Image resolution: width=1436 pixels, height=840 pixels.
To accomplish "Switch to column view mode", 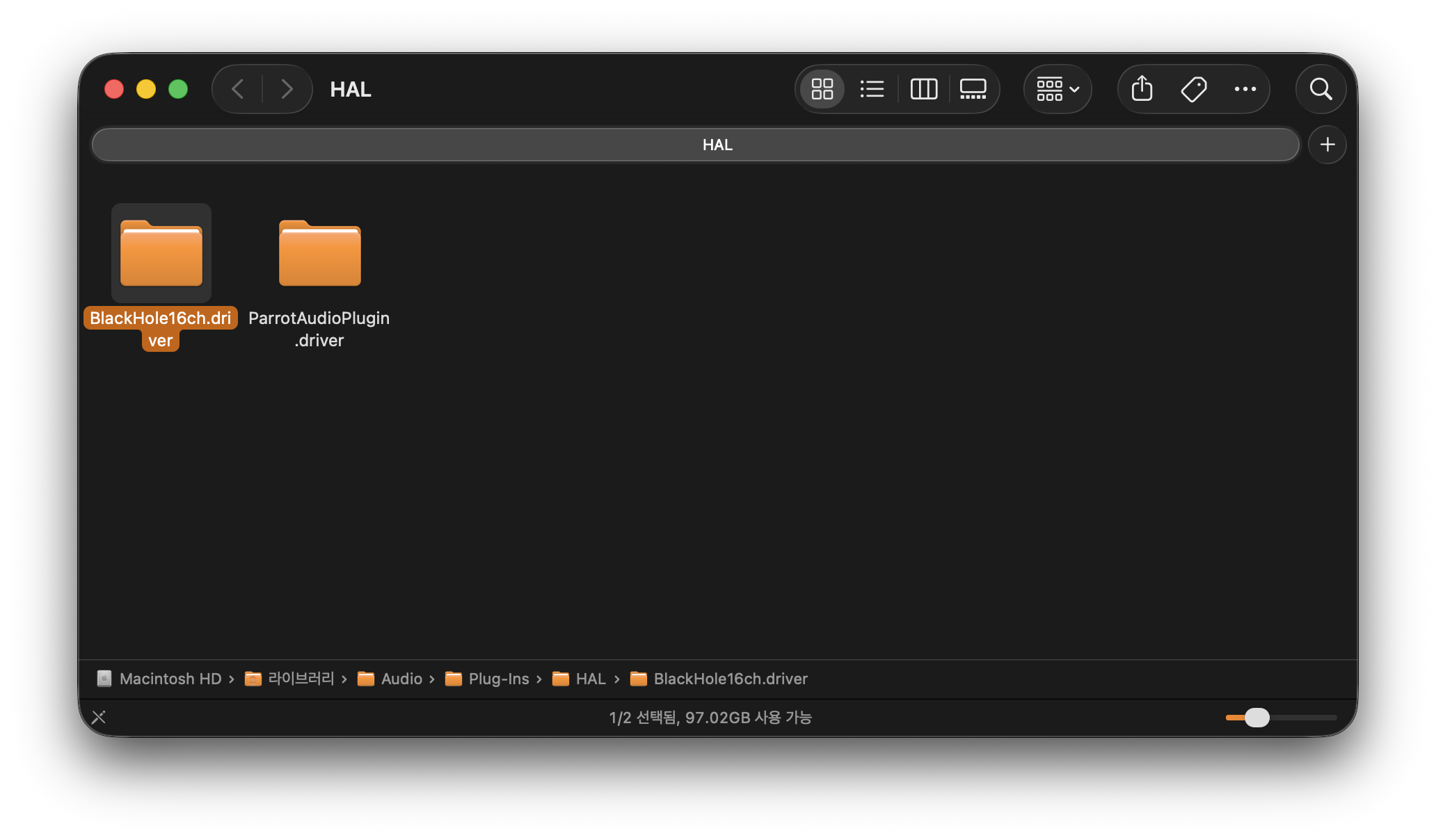I will (923, 89).
